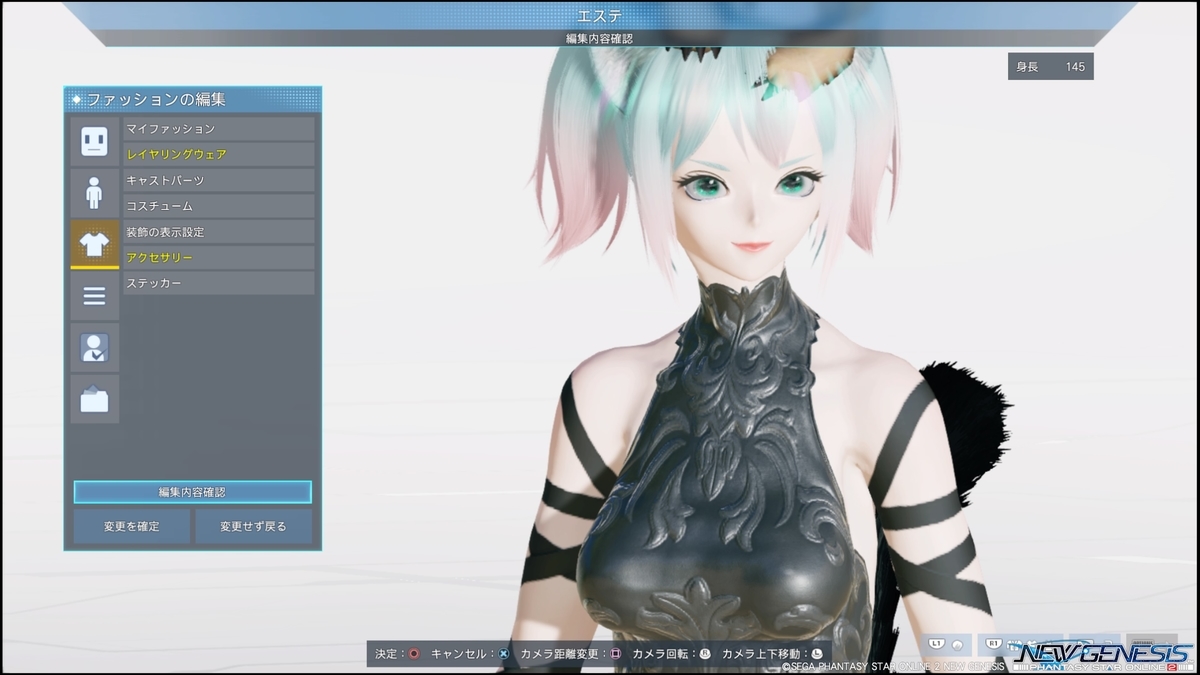Click the R-stick glyph beside カメラ回転
Viewport: 1200px width, 675px height.
click(x=704, y=654)
